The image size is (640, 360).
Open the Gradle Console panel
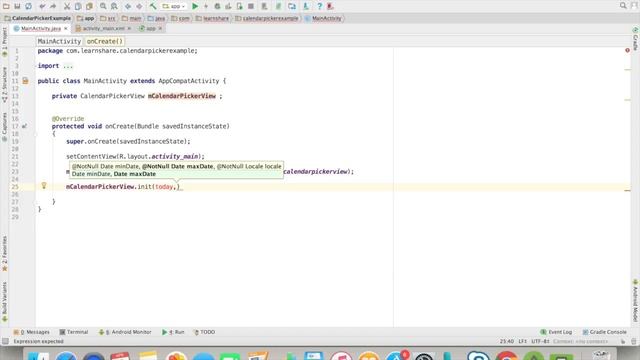coord(604,332)
